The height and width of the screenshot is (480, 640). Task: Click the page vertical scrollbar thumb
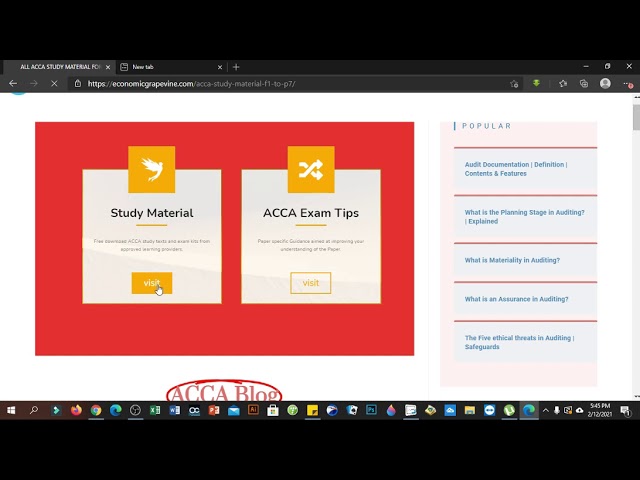pyautogui.click(x=636, y=117)
